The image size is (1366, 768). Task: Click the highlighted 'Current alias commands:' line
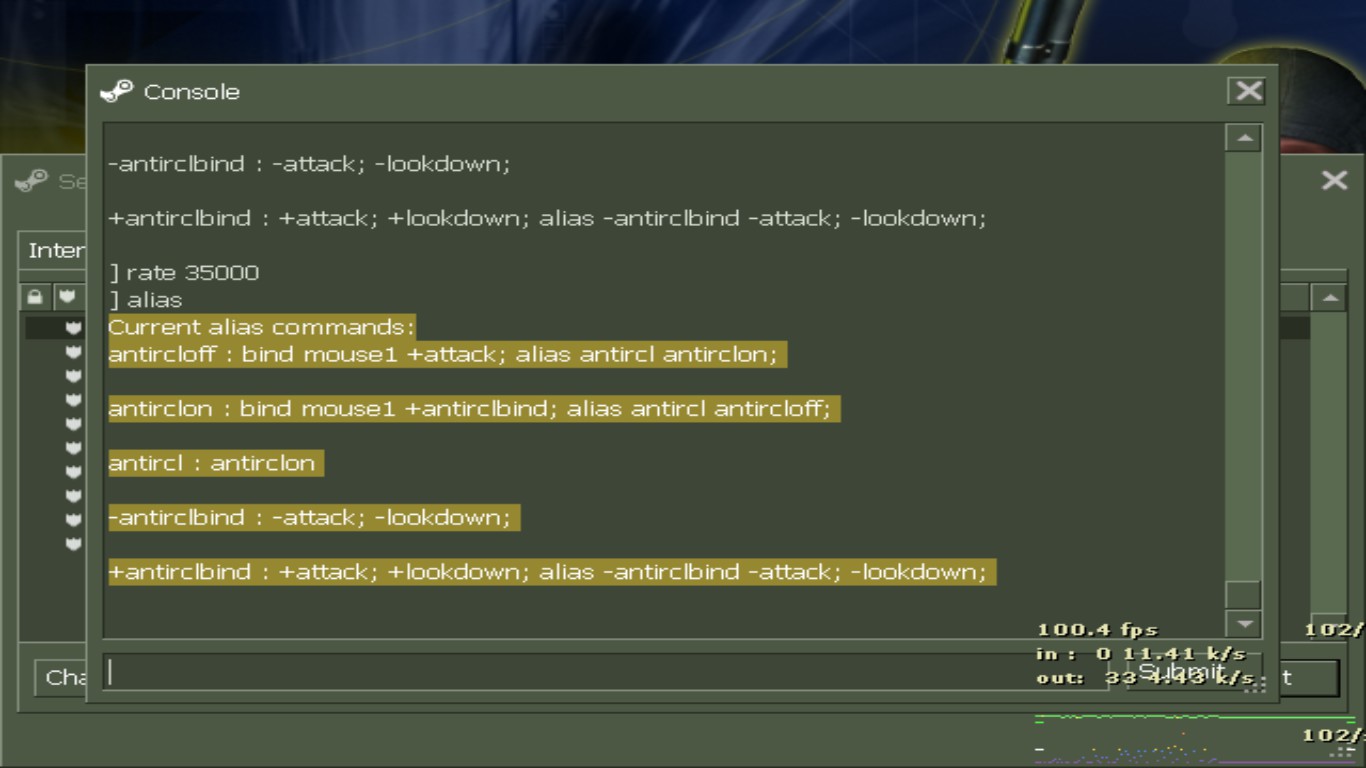pyautogui.click(x=260, y=327)
